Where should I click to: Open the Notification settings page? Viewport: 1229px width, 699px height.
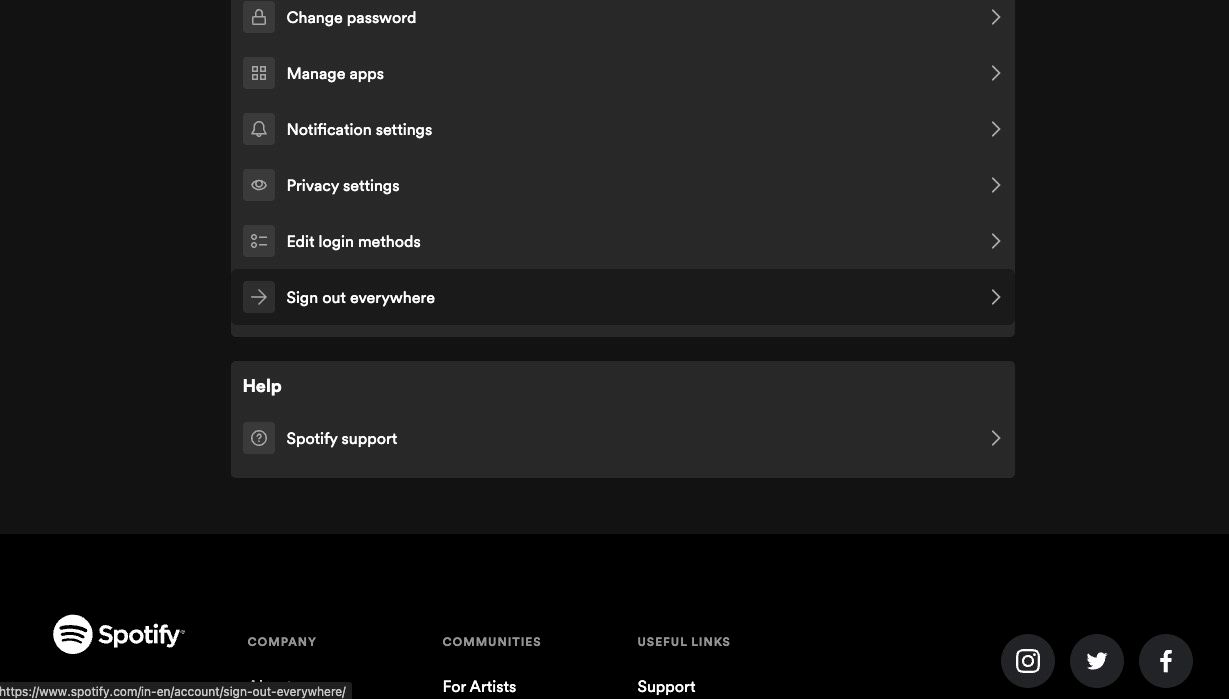click(x=359, y=129)
